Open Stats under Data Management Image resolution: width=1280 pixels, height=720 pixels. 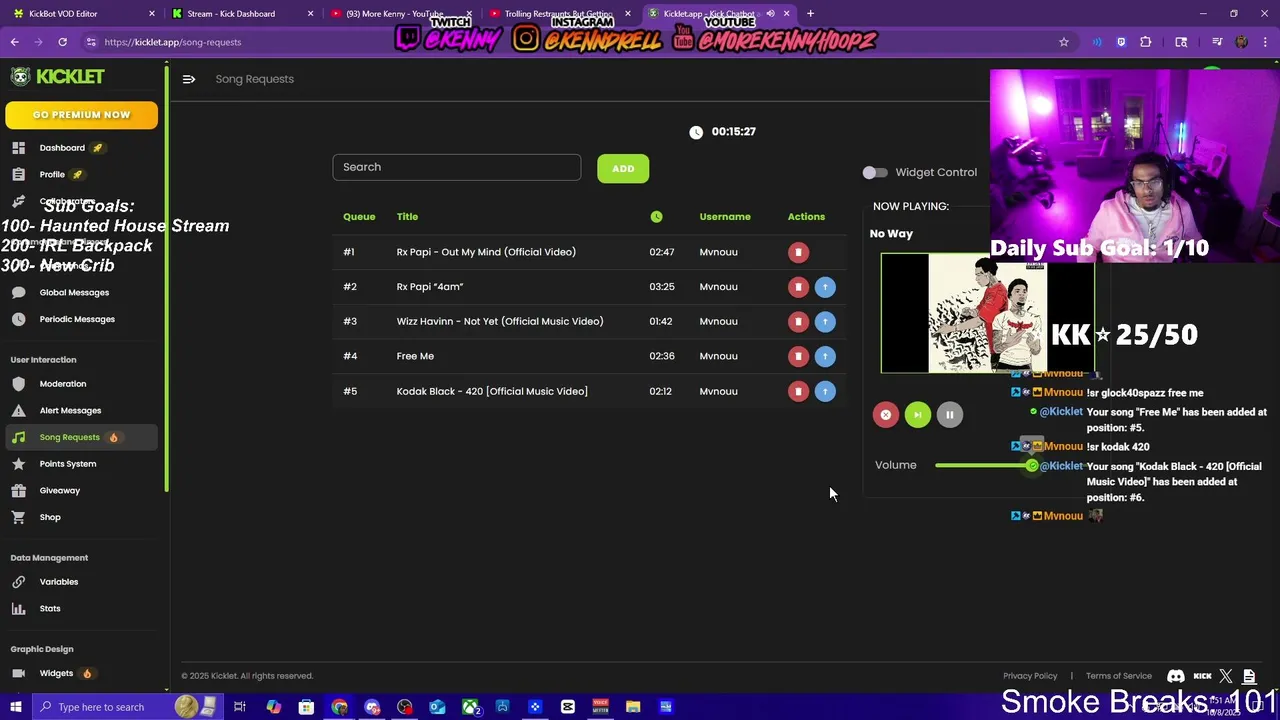pos(50,608)
